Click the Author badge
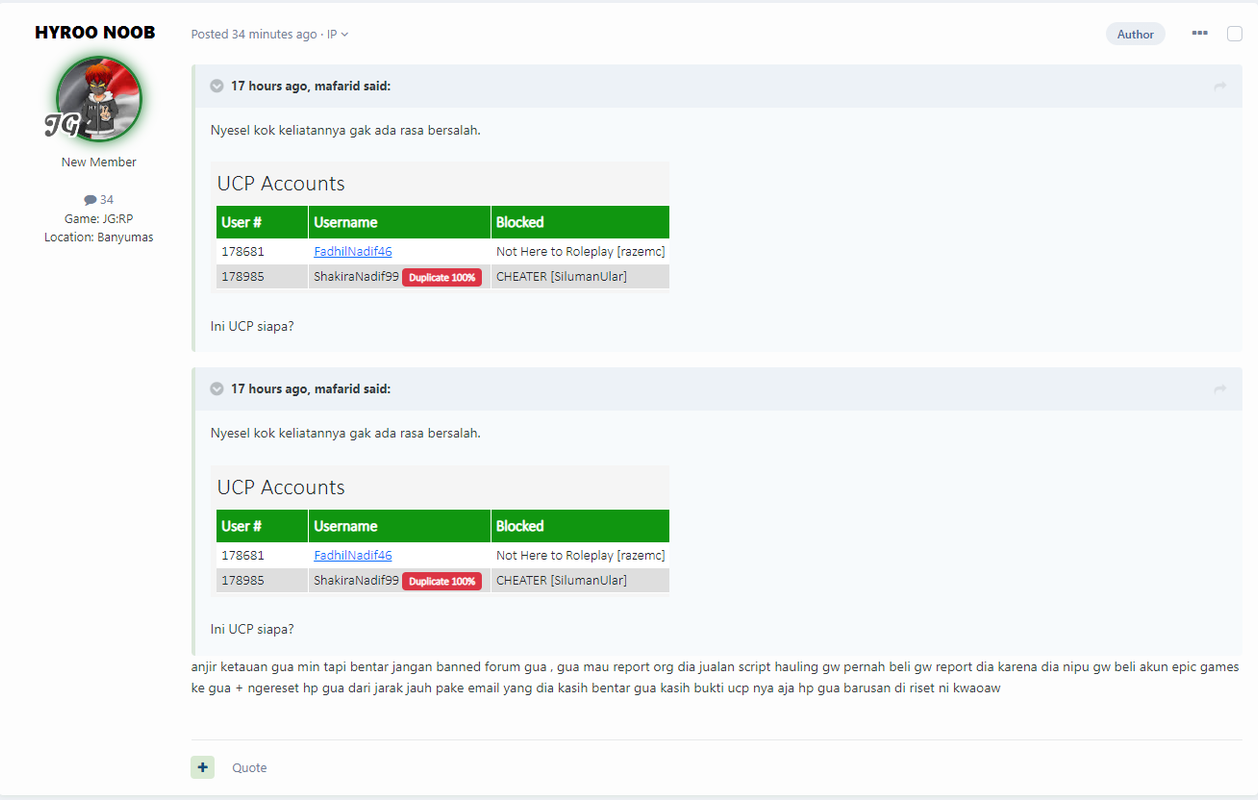The height and width of the screenshot is (800, 1258). pyautogui.click(x=1135, y=34)
